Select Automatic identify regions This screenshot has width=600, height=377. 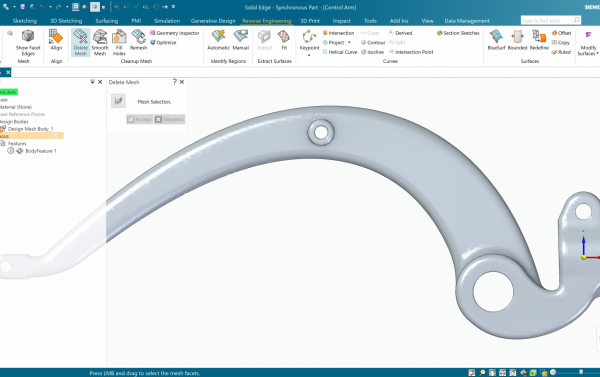(218, 40)
